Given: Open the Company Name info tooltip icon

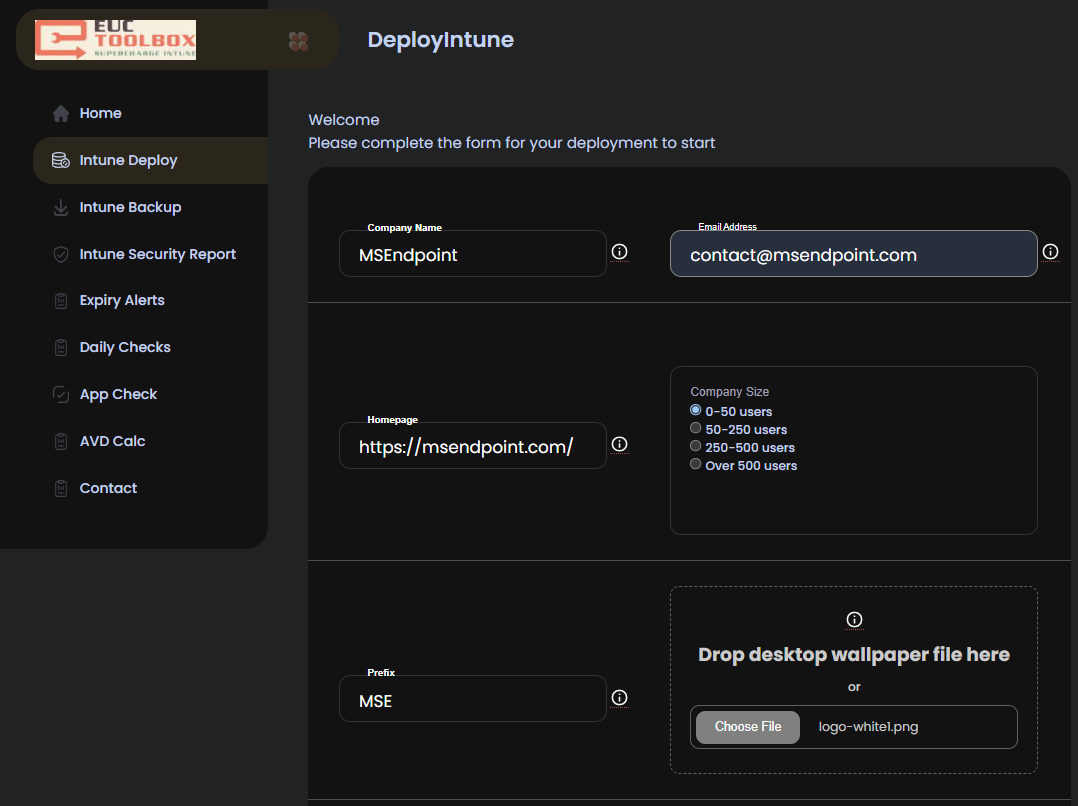Looking at the screenshot, I should tap(619, 252).
